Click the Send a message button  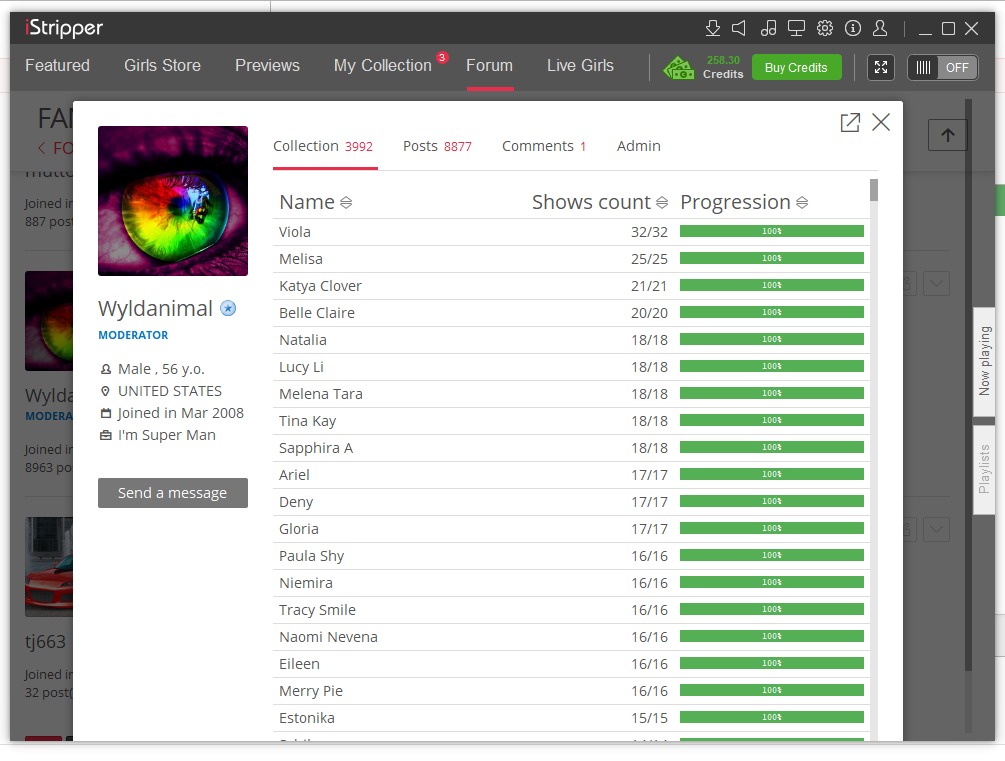[172, 493]
